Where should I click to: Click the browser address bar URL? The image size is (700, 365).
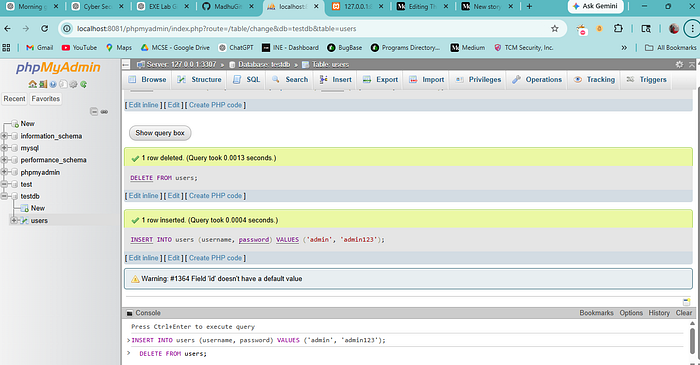tap(217, 29)
